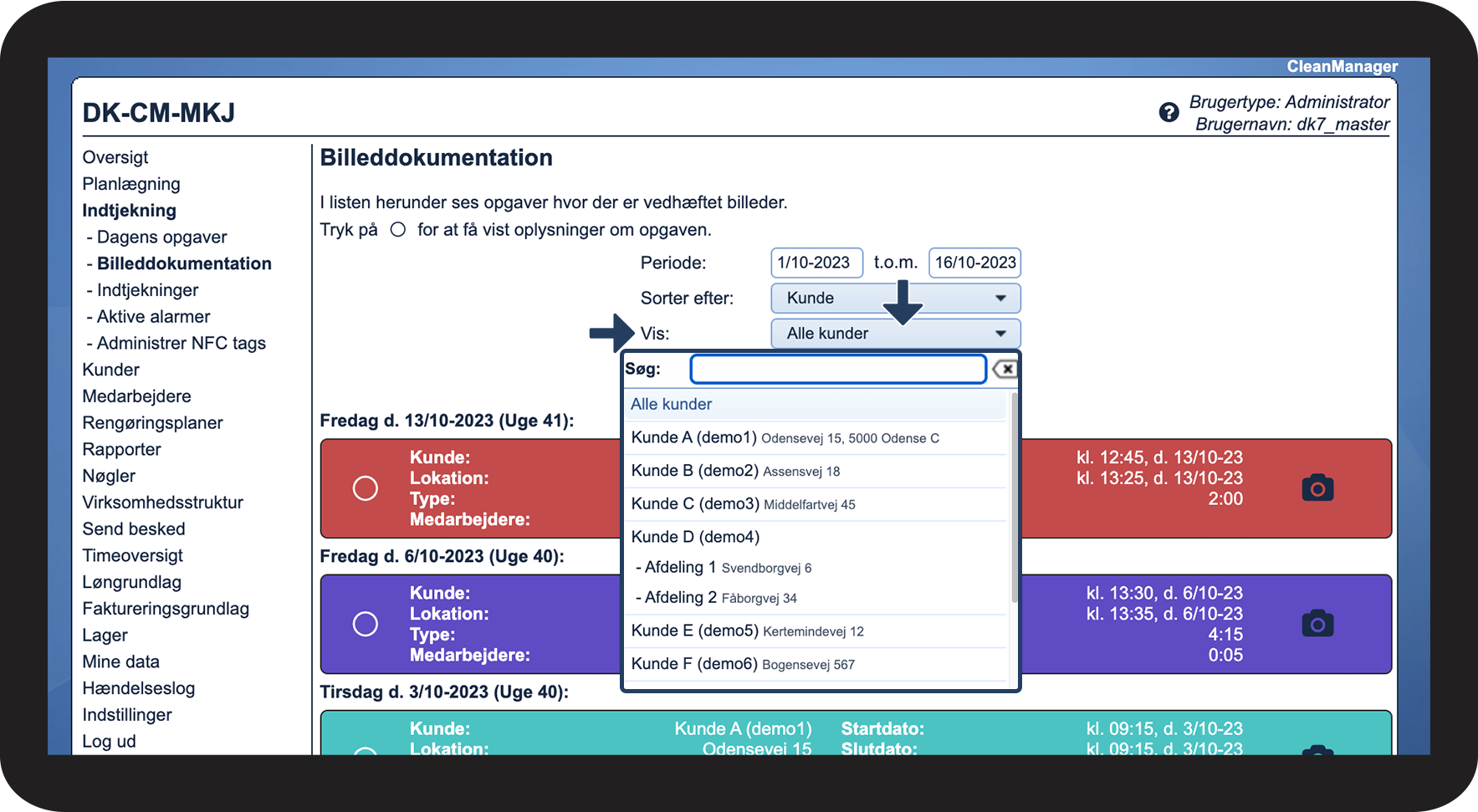1478x812 pixels.
Task: Open Billeddokumentation submenu item
Action: [184, 263]
